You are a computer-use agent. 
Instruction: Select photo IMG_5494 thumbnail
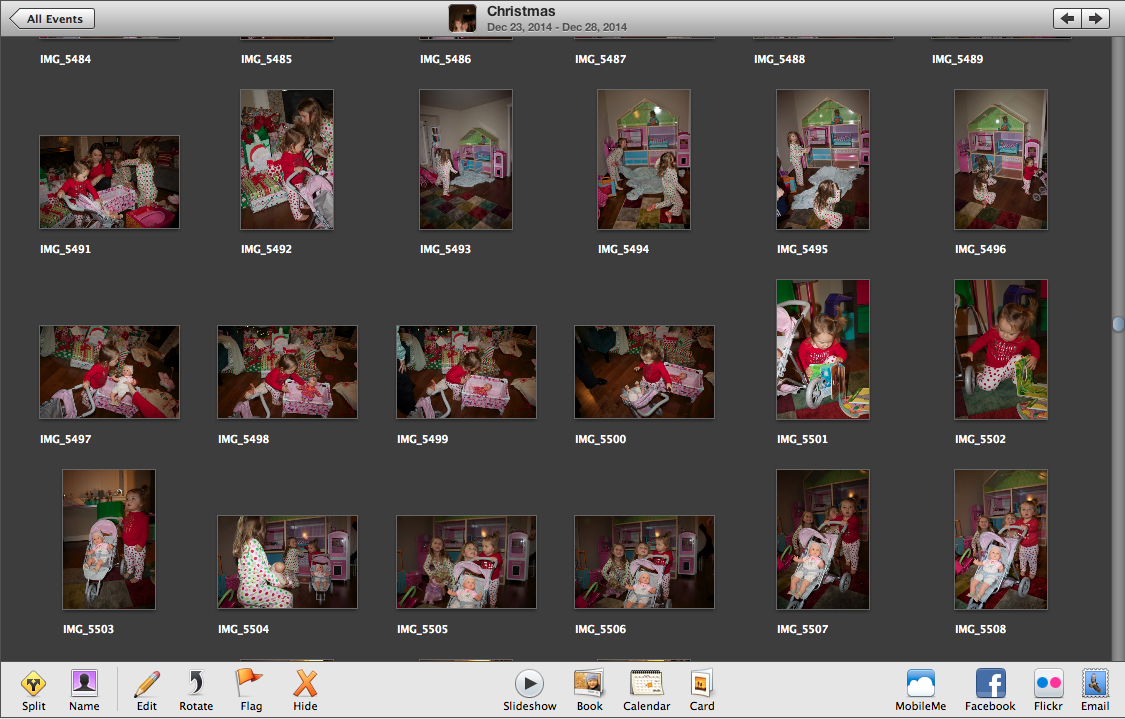tap(644, 159)
